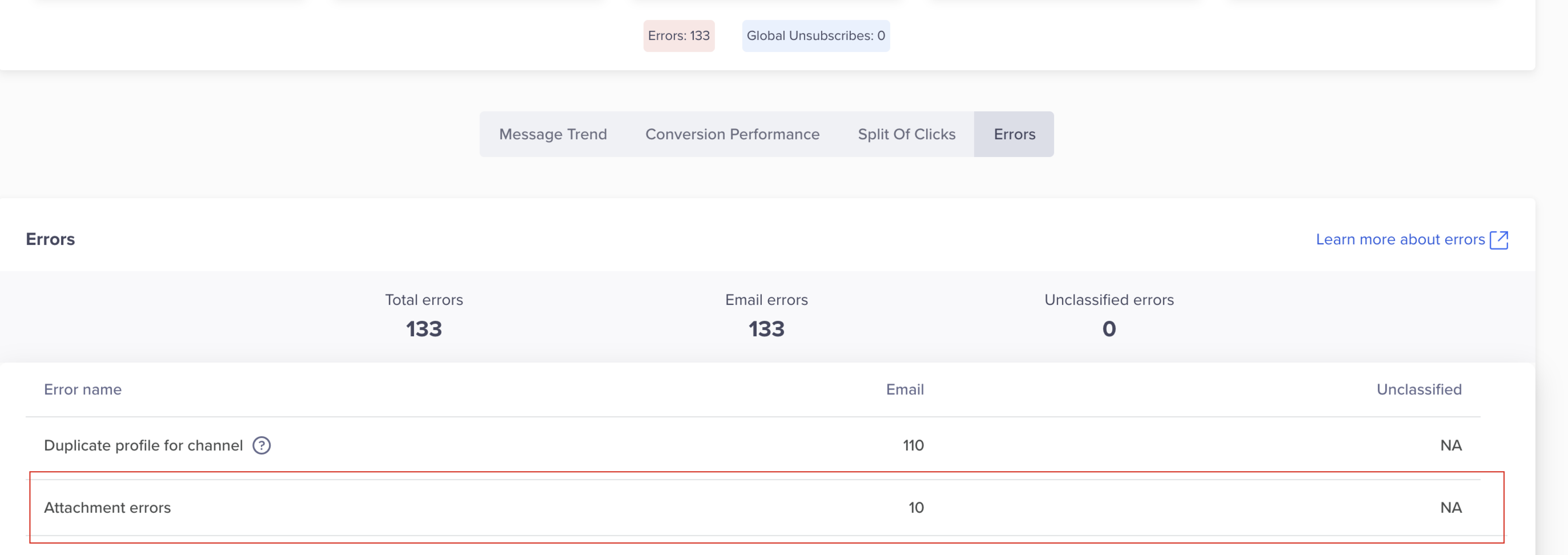Click the Total errors count 133
This screenshot has width=1568, height=555.
coord(424,328)
